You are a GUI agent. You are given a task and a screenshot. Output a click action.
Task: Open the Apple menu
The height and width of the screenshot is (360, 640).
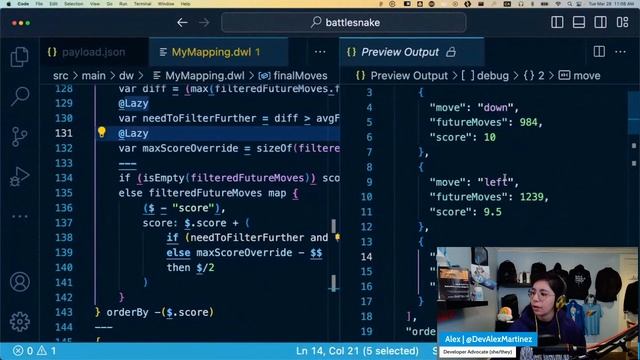(x=8, y=4)
